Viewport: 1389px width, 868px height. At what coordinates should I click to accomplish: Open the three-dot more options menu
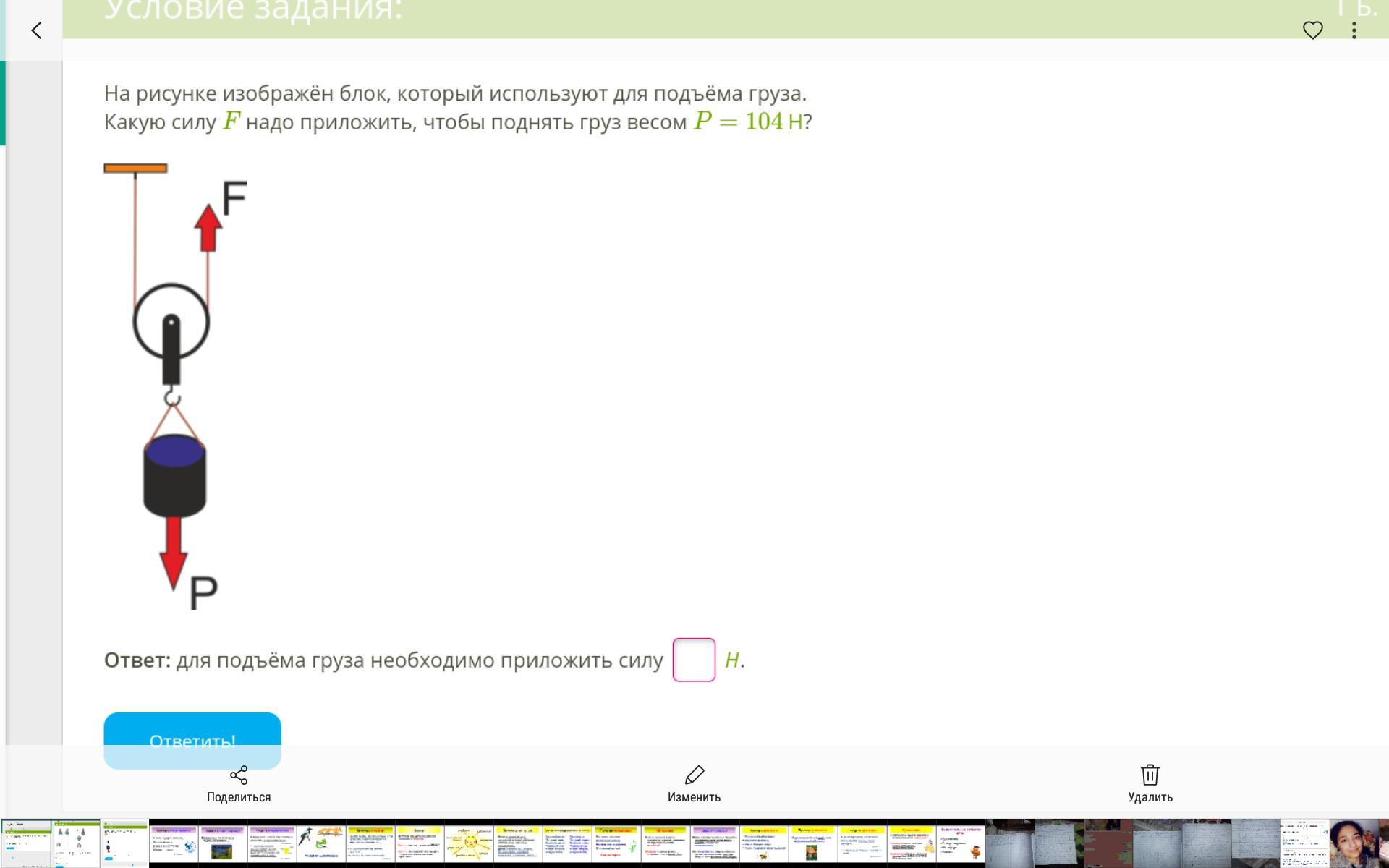pos(1354,30)
